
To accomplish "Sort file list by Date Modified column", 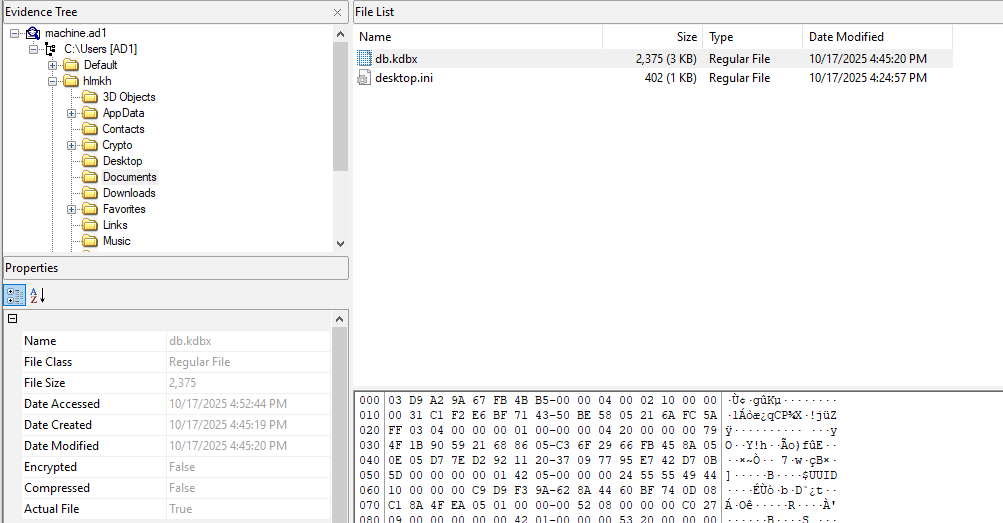I will [877, 37].
